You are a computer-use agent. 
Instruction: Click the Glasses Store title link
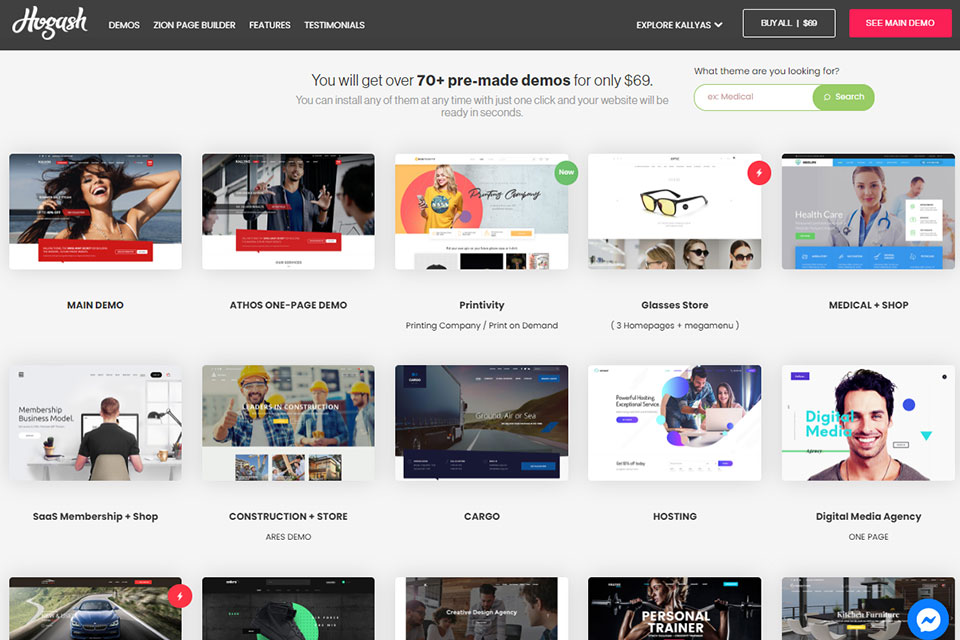tap(675, 305)
